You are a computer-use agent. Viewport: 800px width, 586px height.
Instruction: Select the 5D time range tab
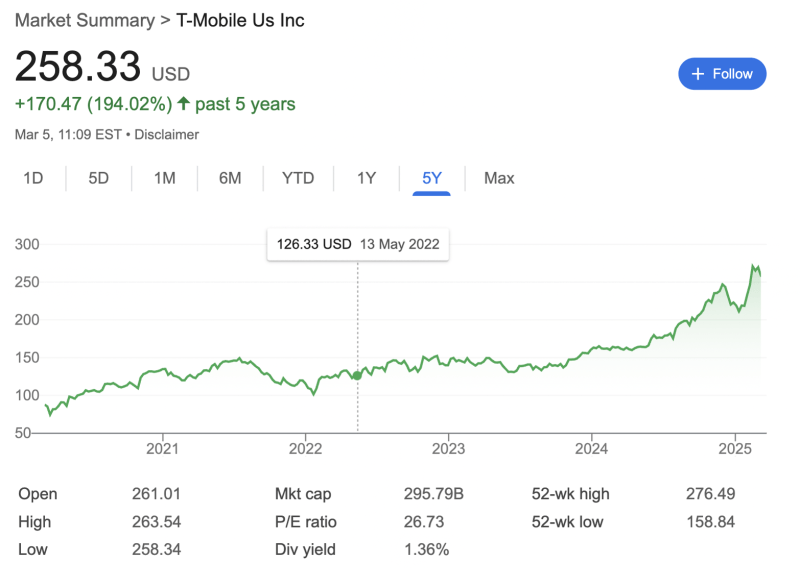98,178
